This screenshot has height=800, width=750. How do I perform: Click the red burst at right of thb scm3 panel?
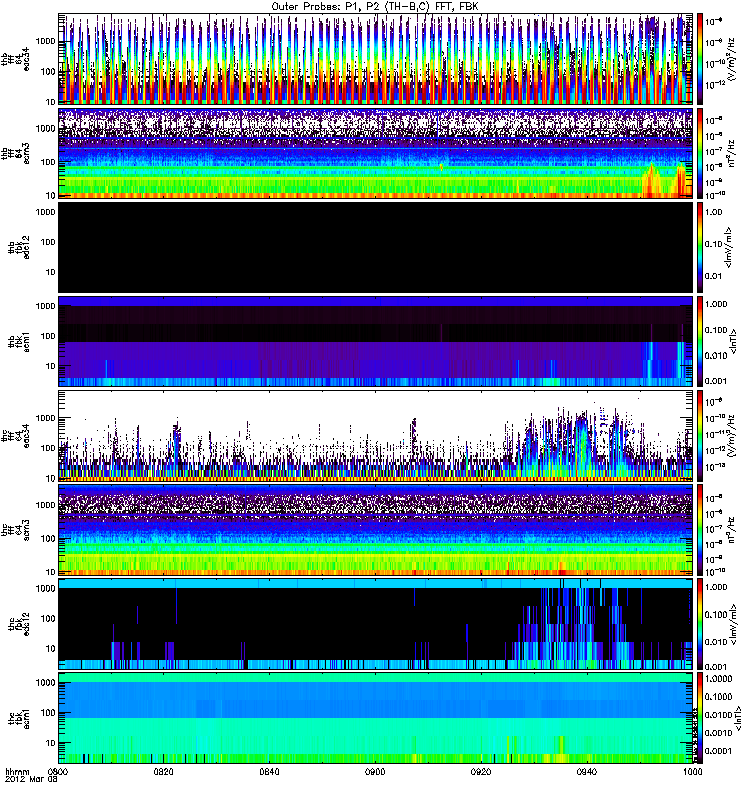[655, 182]
